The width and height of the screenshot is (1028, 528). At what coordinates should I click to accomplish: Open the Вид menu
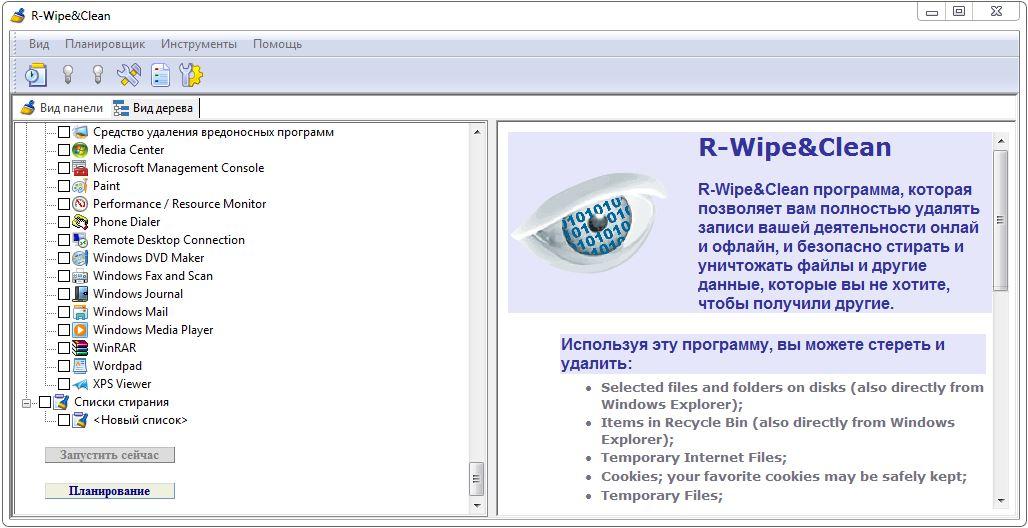pyautogui.click(x=39, y=44)
